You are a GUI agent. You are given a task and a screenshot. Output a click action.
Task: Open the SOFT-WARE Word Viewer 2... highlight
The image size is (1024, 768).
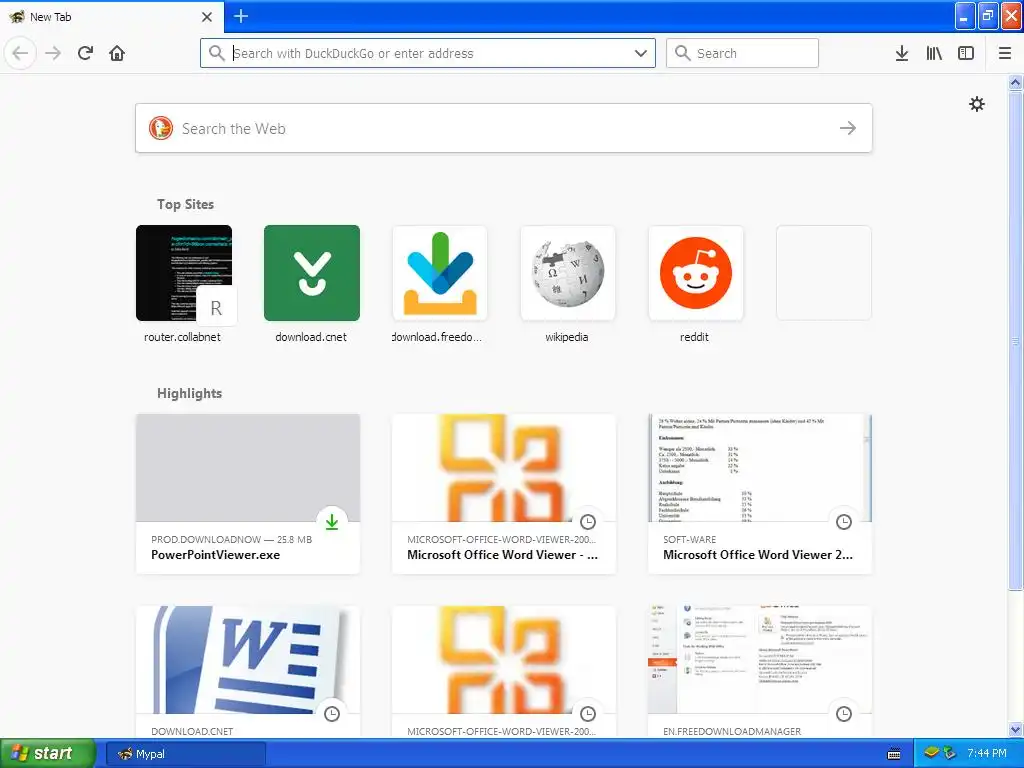click(x=760, y=494)
